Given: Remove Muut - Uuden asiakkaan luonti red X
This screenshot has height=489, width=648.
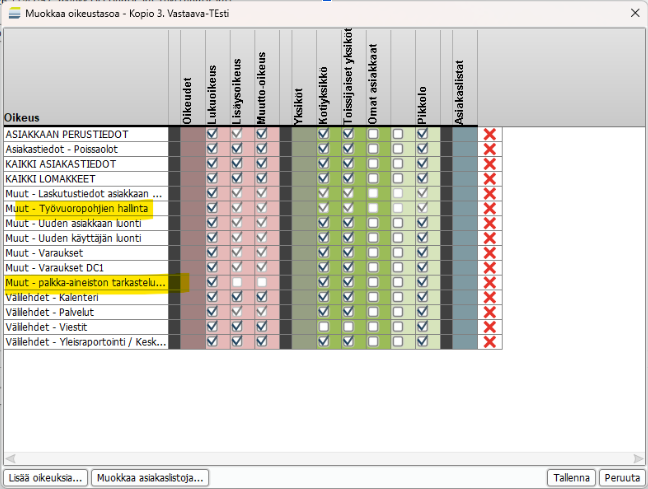Looking at the screenshot, I should tap(490, 224).
